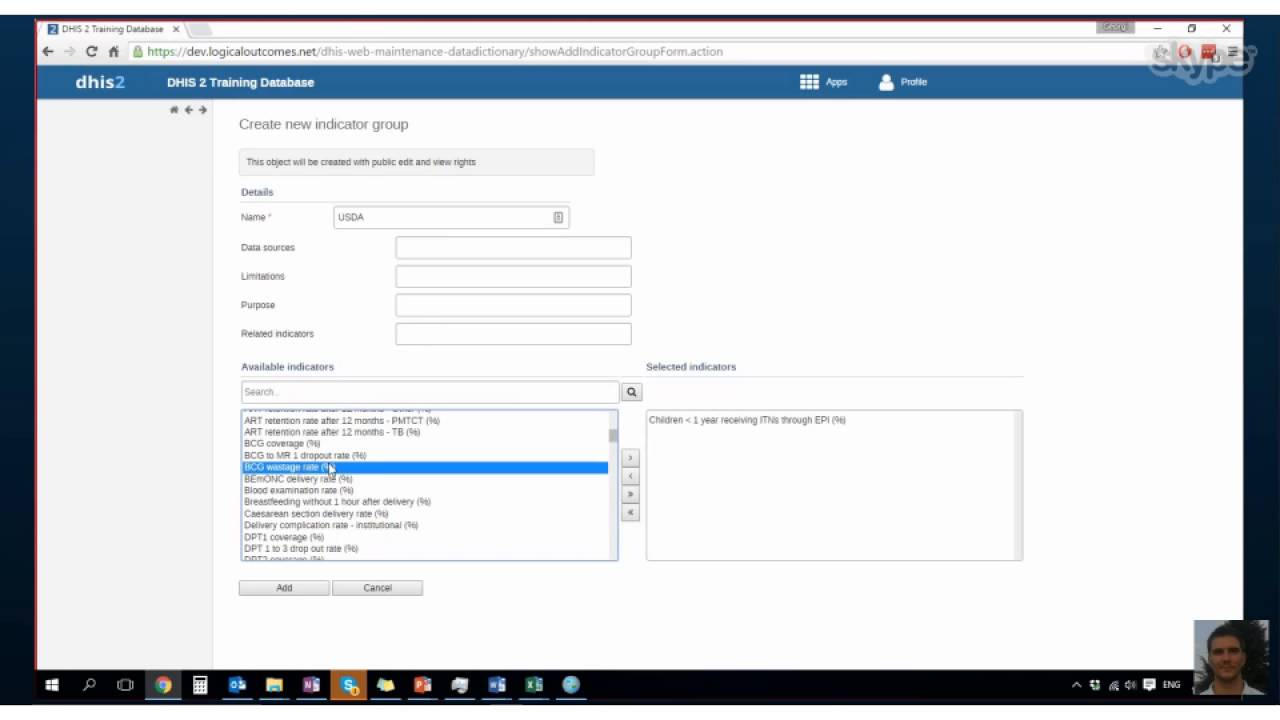This screenshot has height=720, width=1280.
Task: Click the left arrow icon in the sidebar
Action: point(188,110)
